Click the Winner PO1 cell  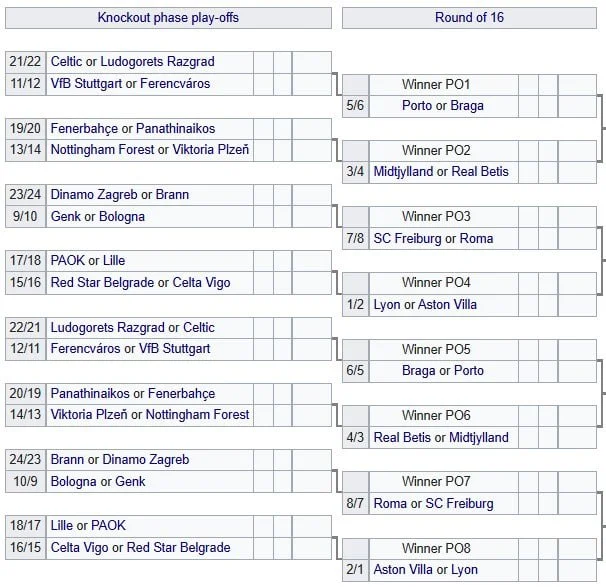436,84
